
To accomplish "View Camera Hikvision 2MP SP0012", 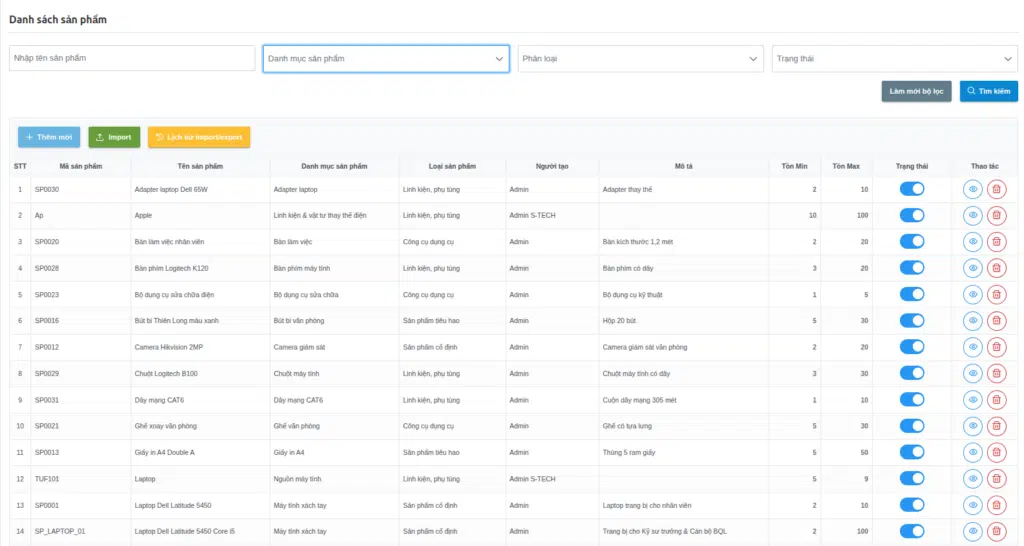I will pyautogui.click(x=972, y=347).
